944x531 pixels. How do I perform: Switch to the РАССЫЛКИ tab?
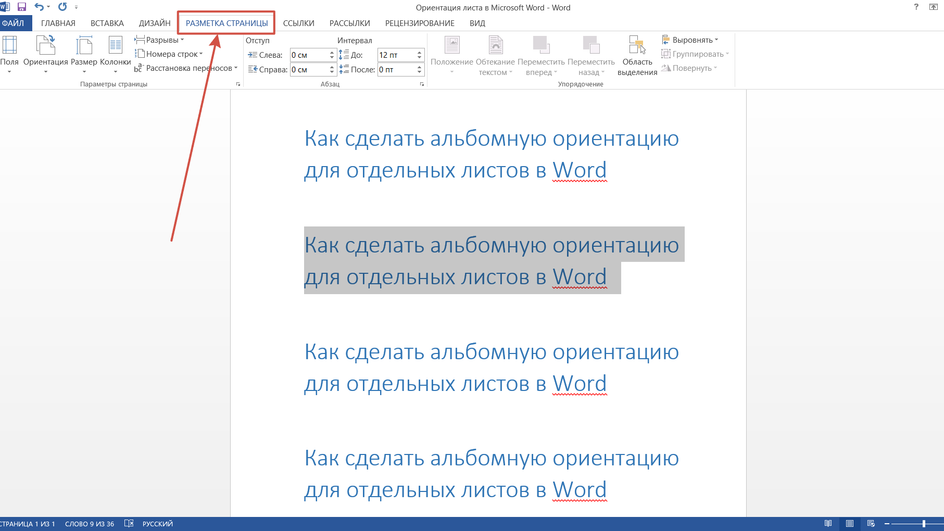pos(350,23)
